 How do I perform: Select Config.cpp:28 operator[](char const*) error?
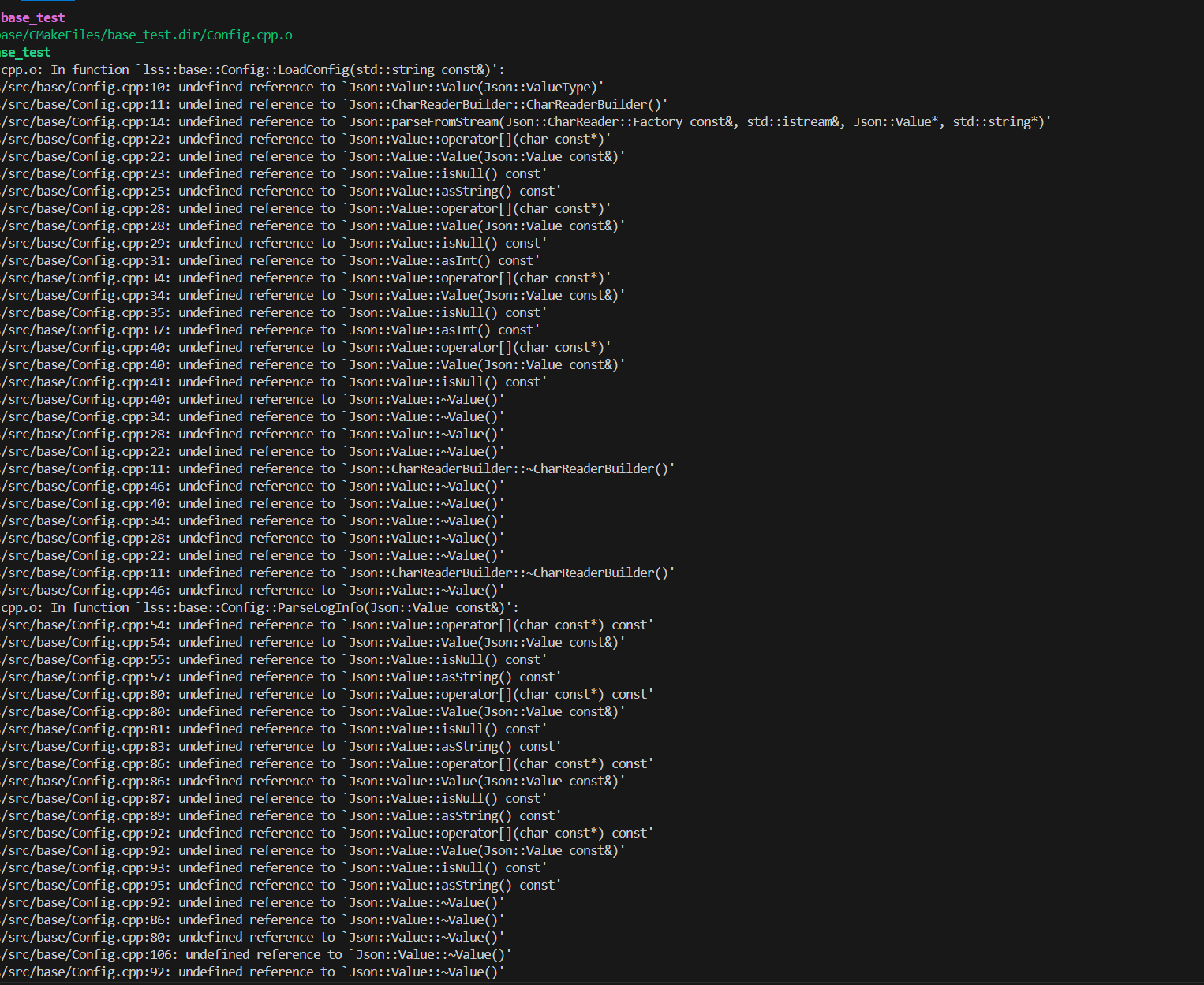(306, 208)
